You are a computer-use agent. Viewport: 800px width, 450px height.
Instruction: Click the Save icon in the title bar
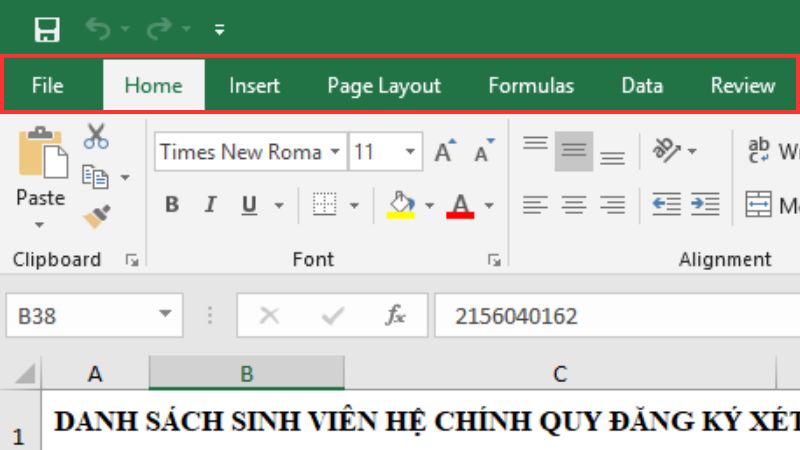click(47, 29)
